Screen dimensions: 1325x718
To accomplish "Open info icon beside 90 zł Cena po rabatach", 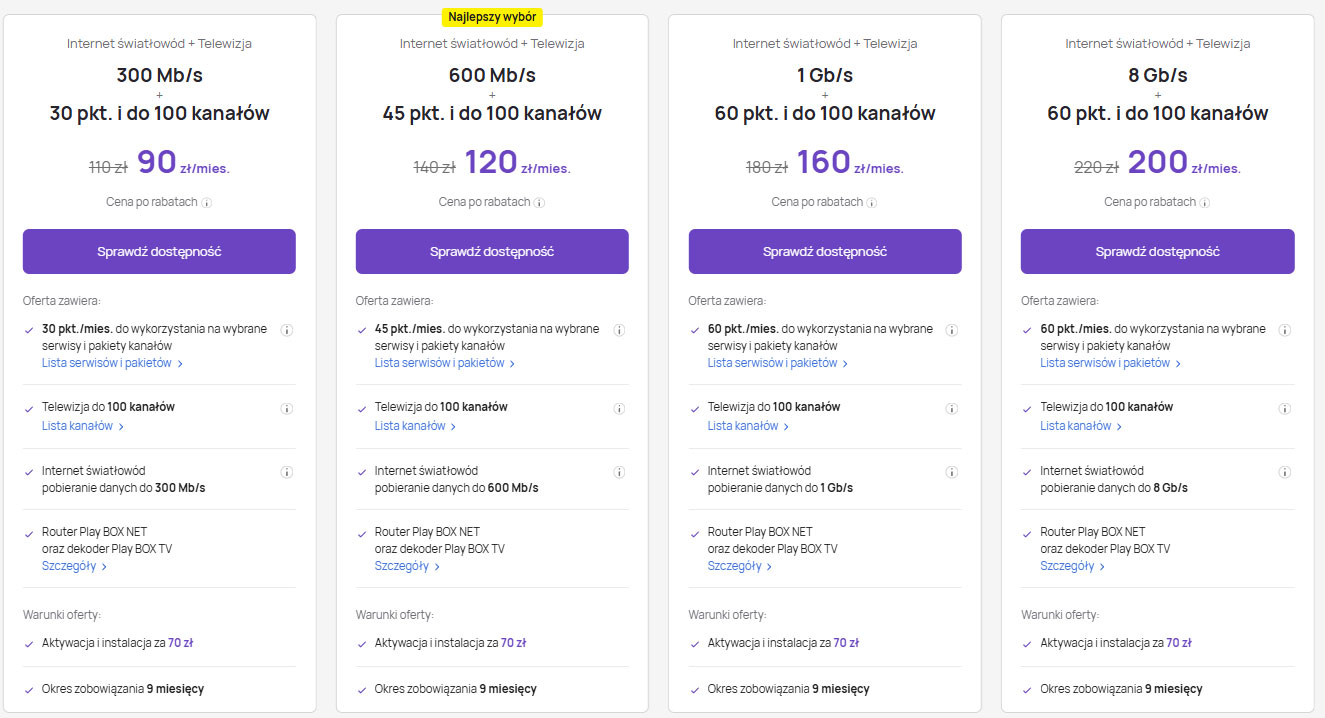I will [x=207, y=203].
